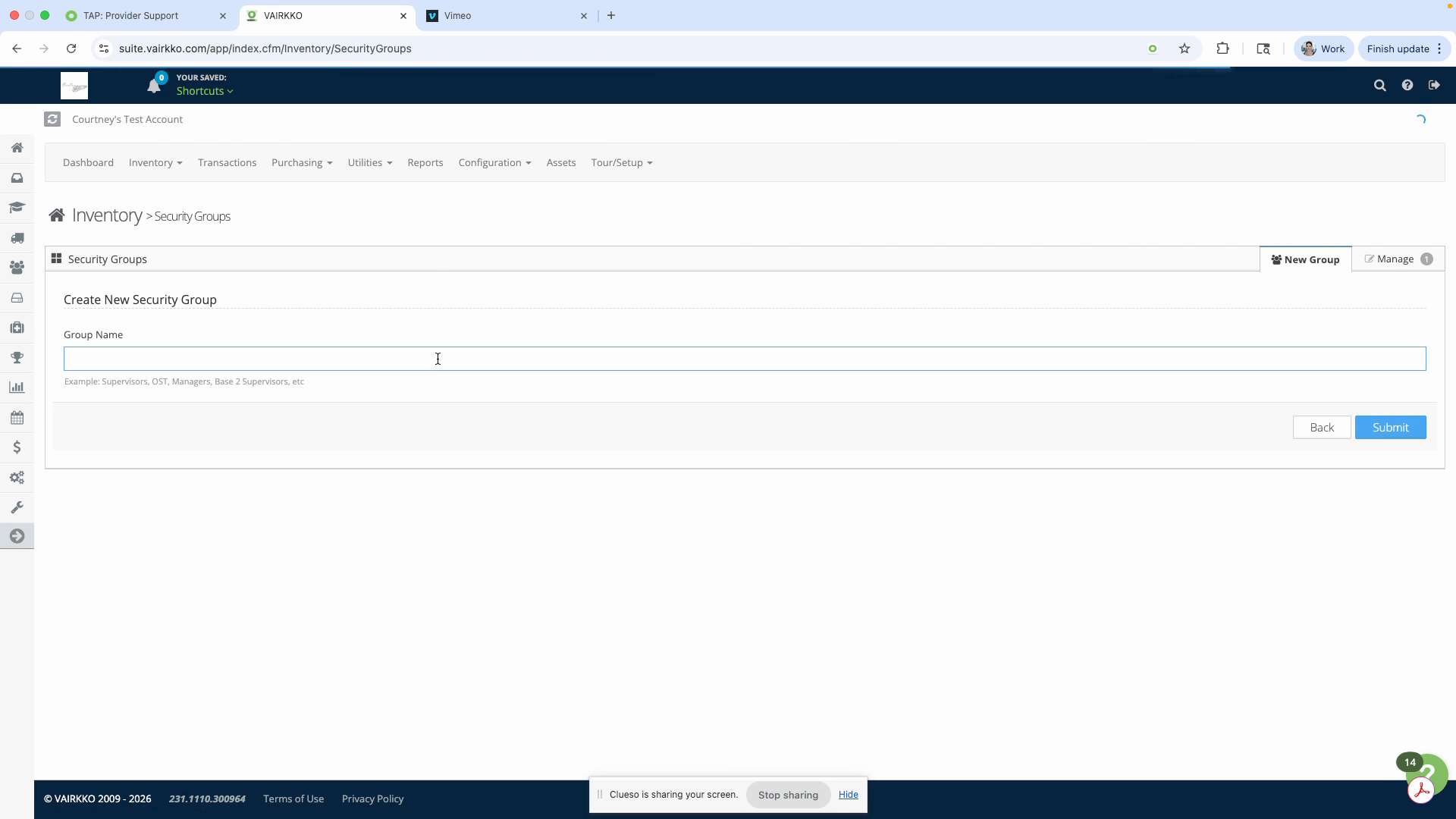Focus the Group Name input field
Image resolution: width=1456 pixels, height=819 pixels.
745,359
